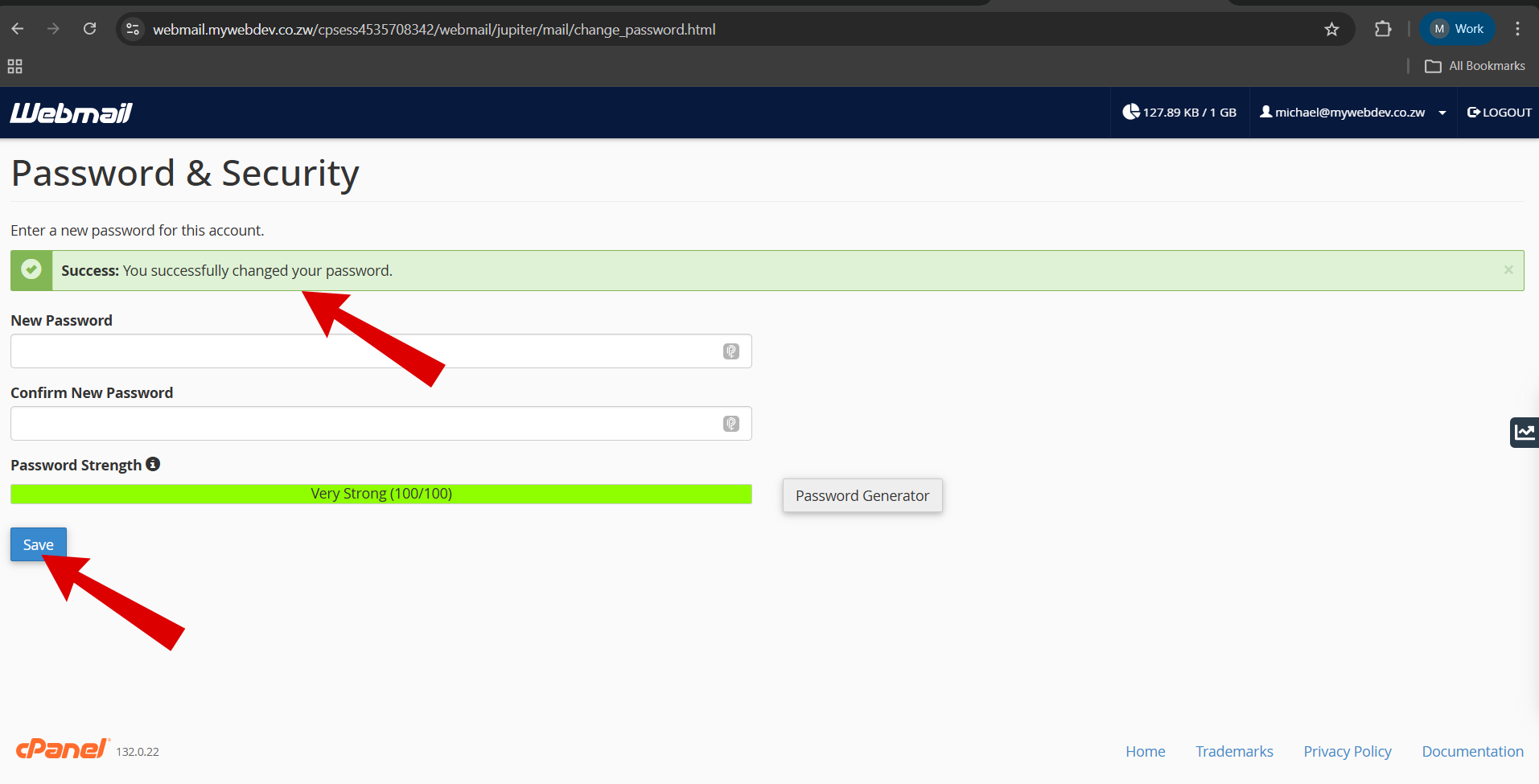Open the Password Generator
Screen dimensions: 1539x784
tap(862, 495)
